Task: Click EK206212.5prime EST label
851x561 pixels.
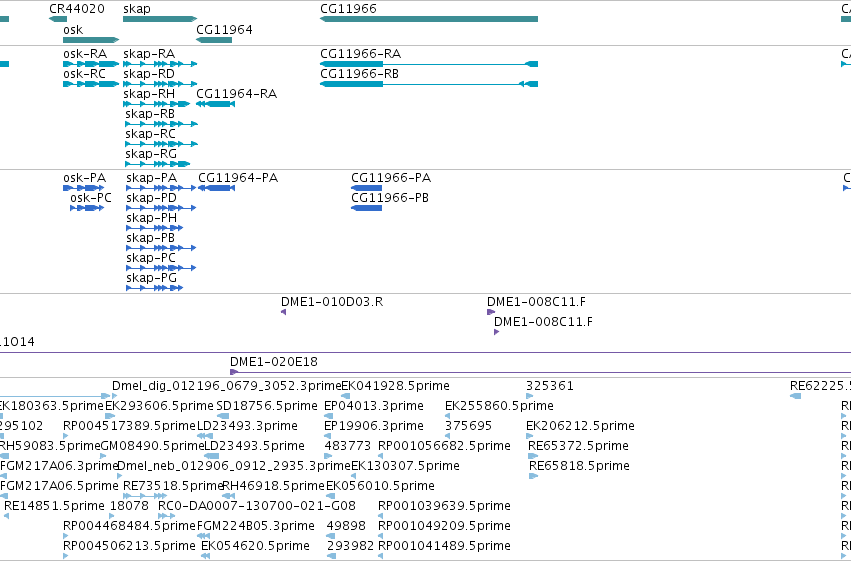Action: [580, 426]
